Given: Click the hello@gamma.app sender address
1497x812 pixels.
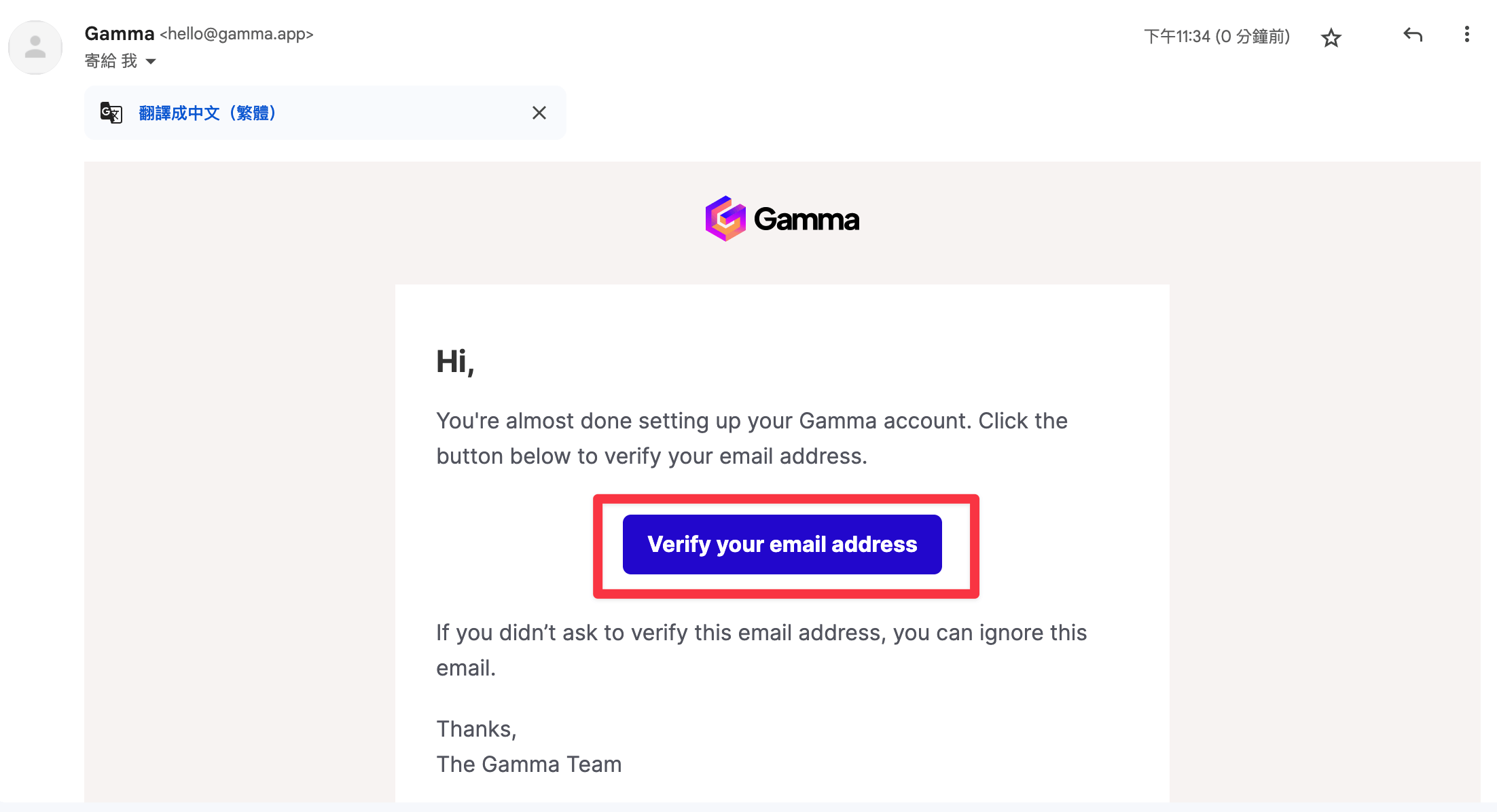Looking at the screenshot, I should [x=236, y=34].
